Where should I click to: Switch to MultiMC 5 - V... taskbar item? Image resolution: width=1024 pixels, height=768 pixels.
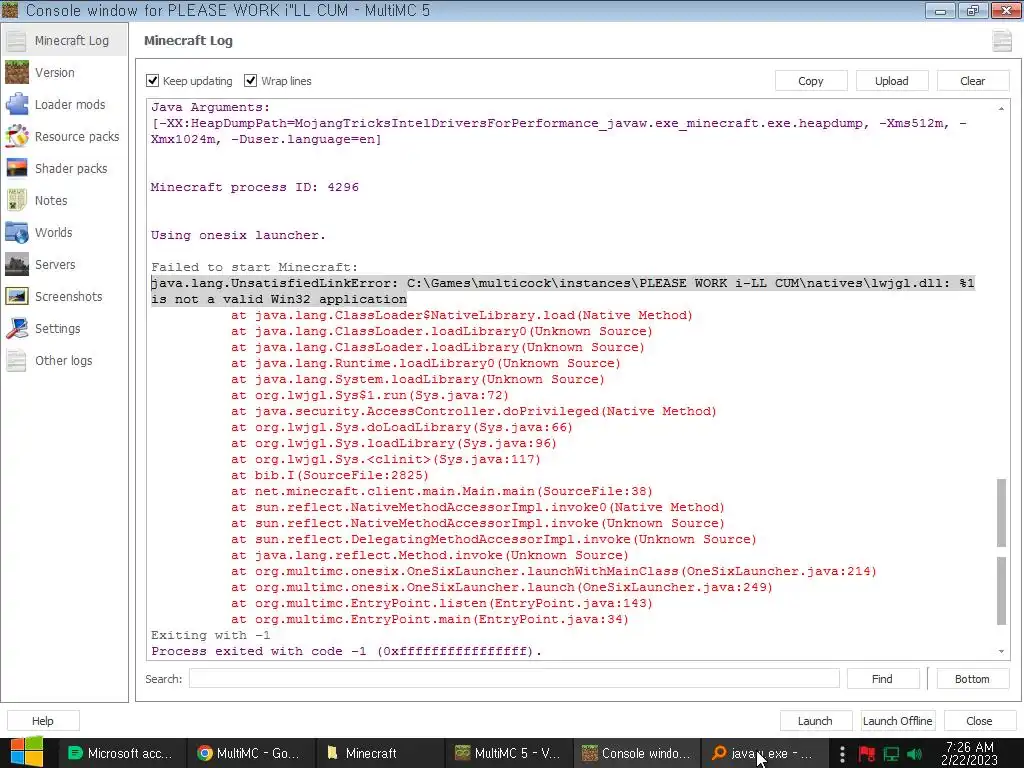point(508,754)
